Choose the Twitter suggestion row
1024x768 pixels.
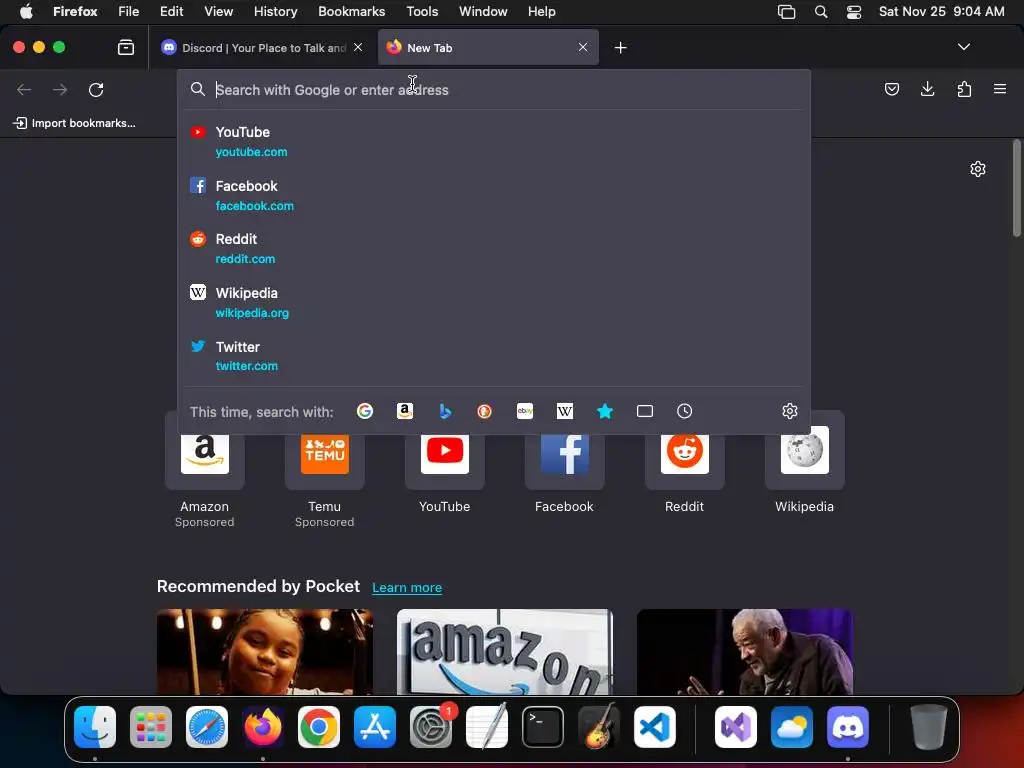click(494, 356)
